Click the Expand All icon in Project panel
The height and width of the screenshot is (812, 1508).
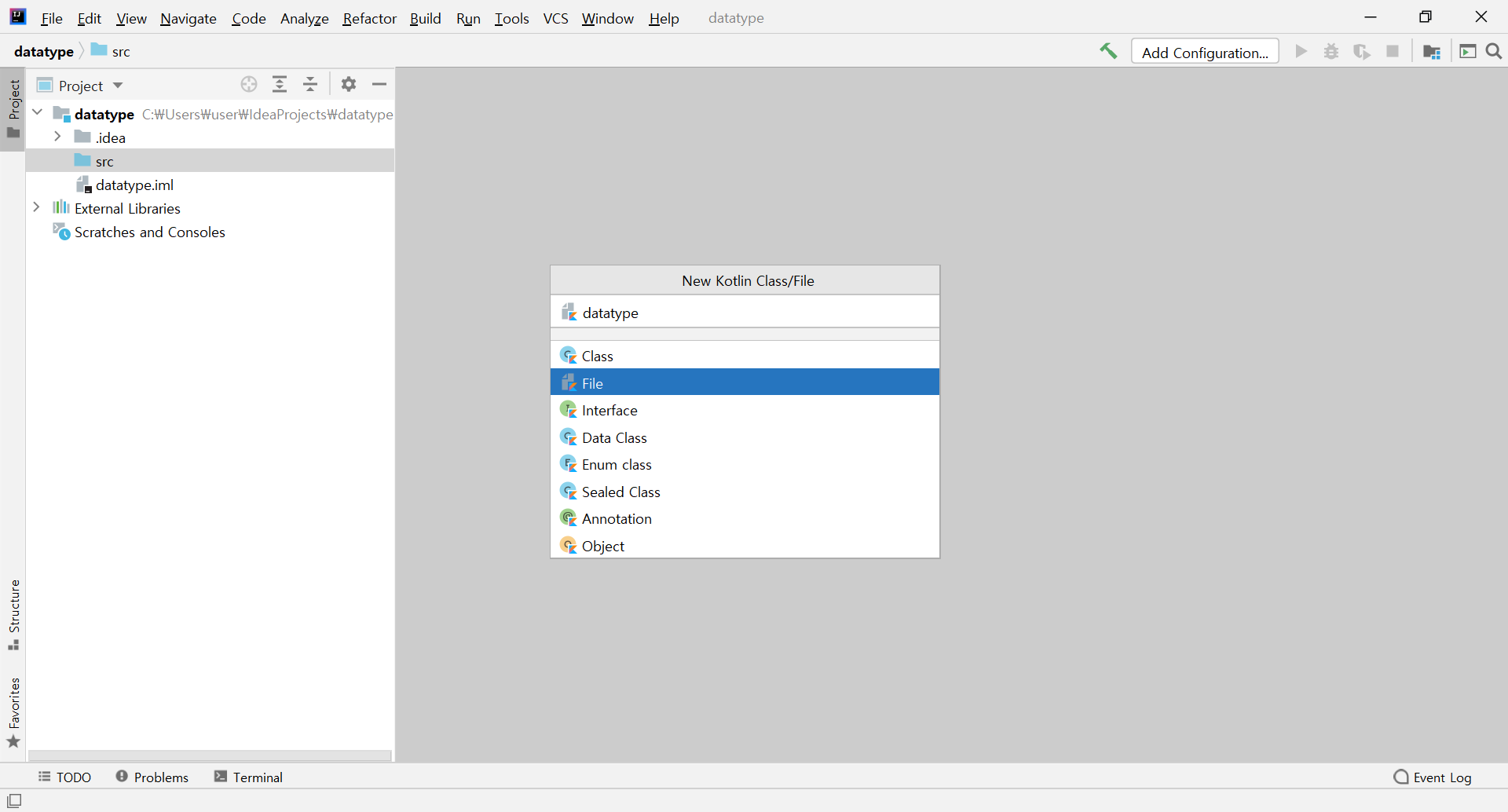click(x=280, y=85)
